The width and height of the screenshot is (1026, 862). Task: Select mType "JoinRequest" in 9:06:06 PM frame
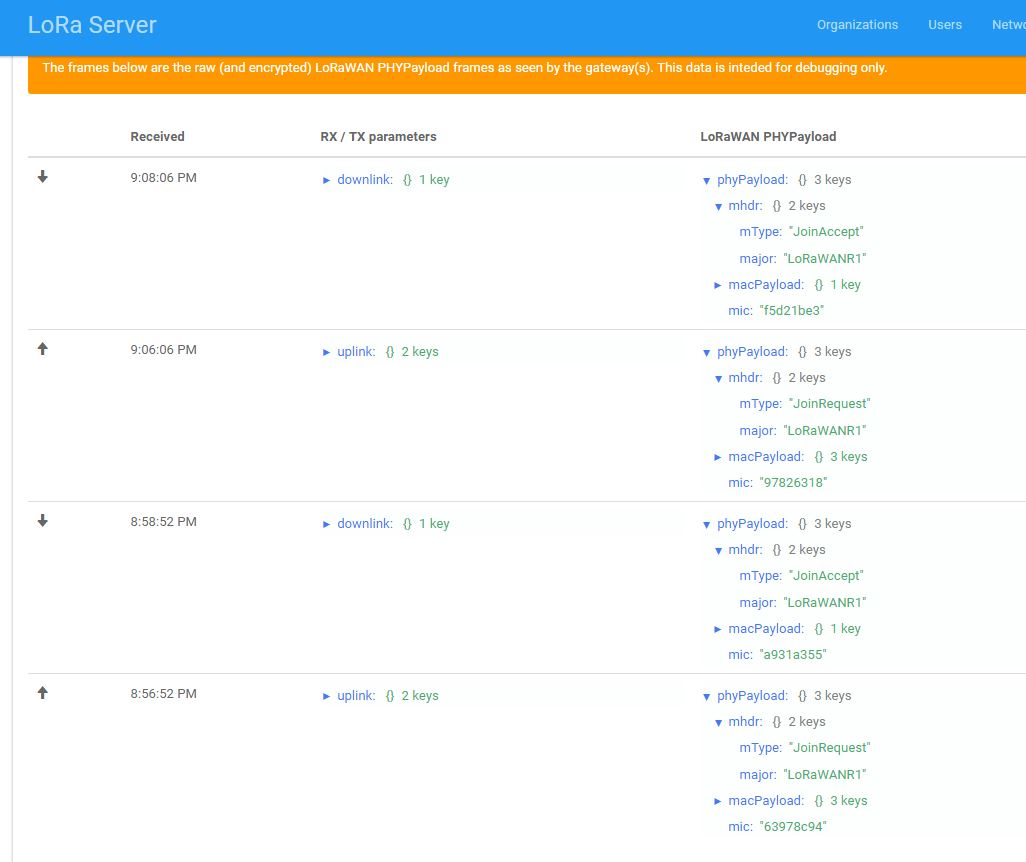coord(830,404)
